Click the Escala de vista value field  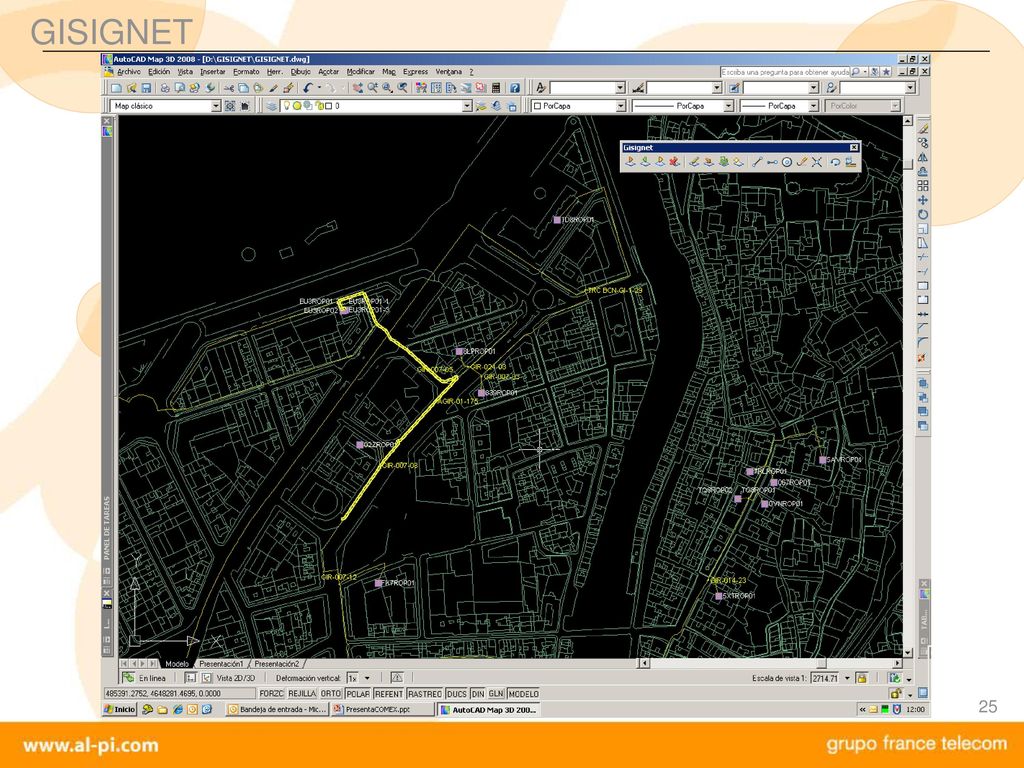825,679
